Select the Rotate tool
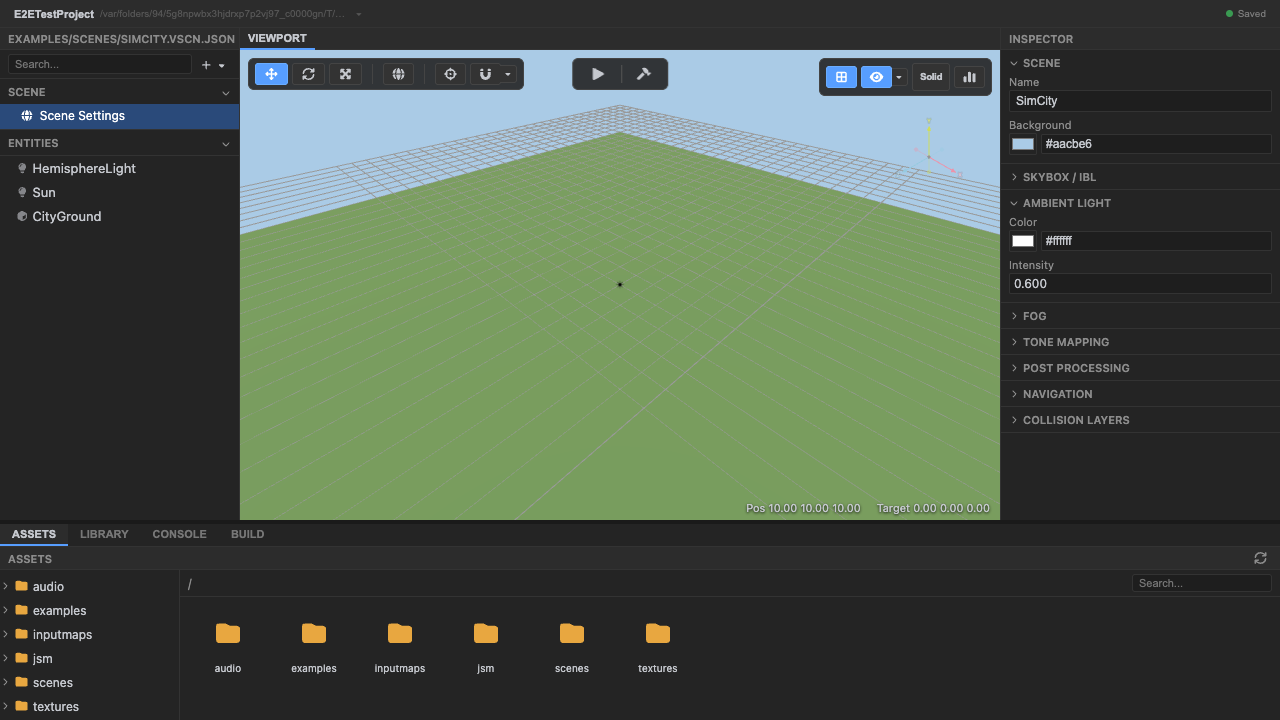This screenshot has height=720, width=1280. point(308,74)
